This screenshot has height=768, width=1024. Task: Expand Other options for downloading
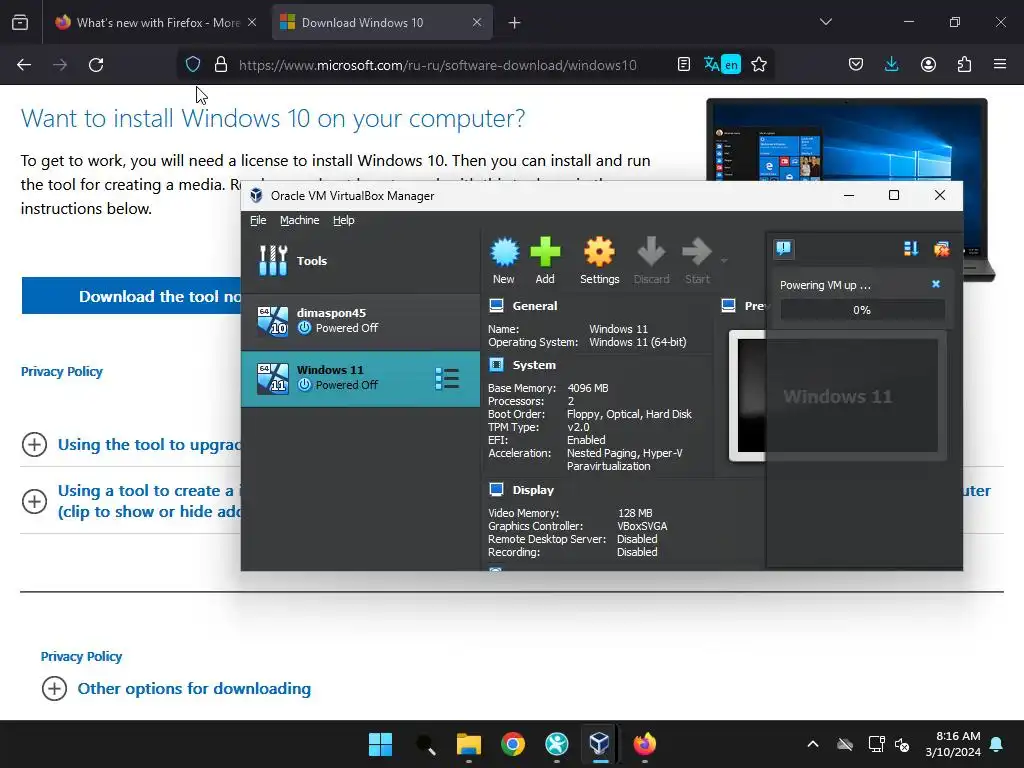coord(176,688)
